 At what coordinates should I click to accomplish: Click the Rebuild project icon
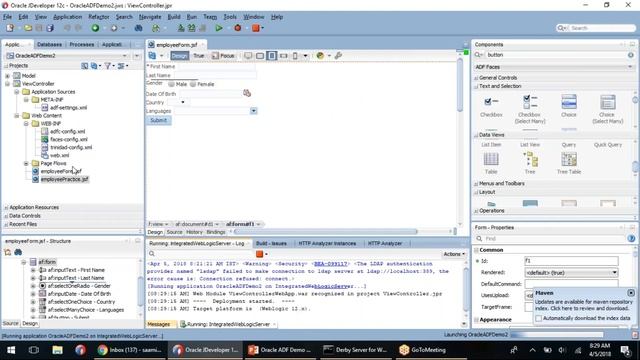click(x=191, y=28)
